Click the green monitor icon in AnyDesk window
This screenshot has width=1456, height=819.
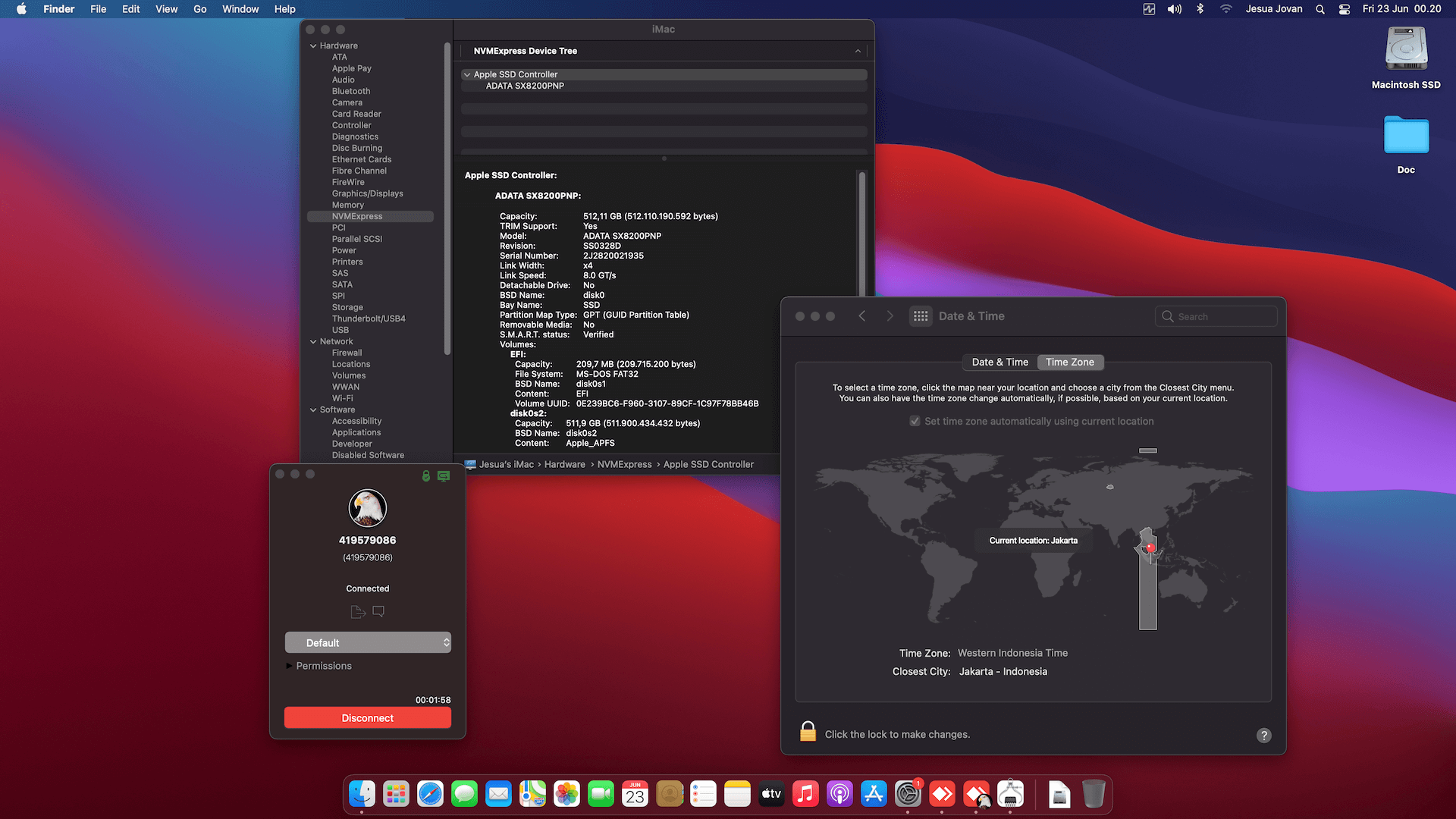coord(444,475)
